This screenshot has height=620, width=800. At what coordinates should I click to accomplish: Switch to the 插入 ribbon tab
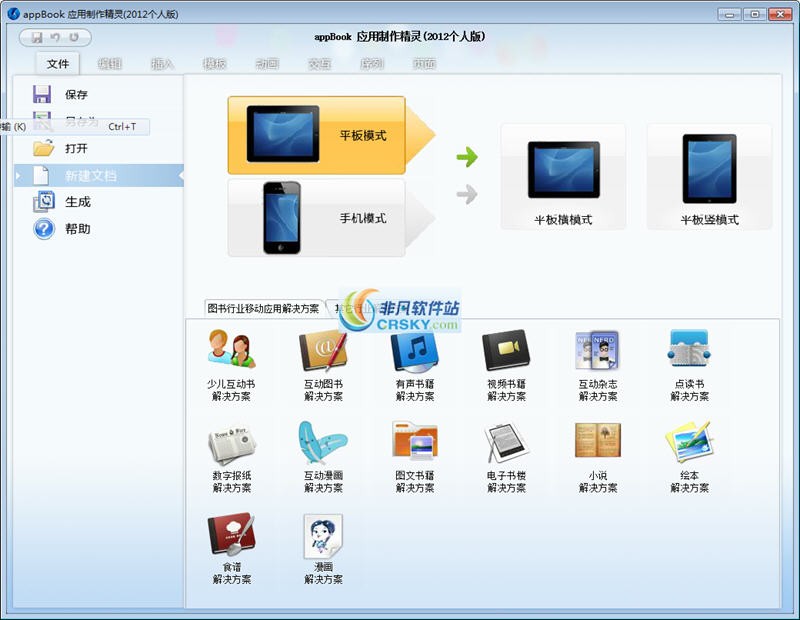tap(162, 64)
